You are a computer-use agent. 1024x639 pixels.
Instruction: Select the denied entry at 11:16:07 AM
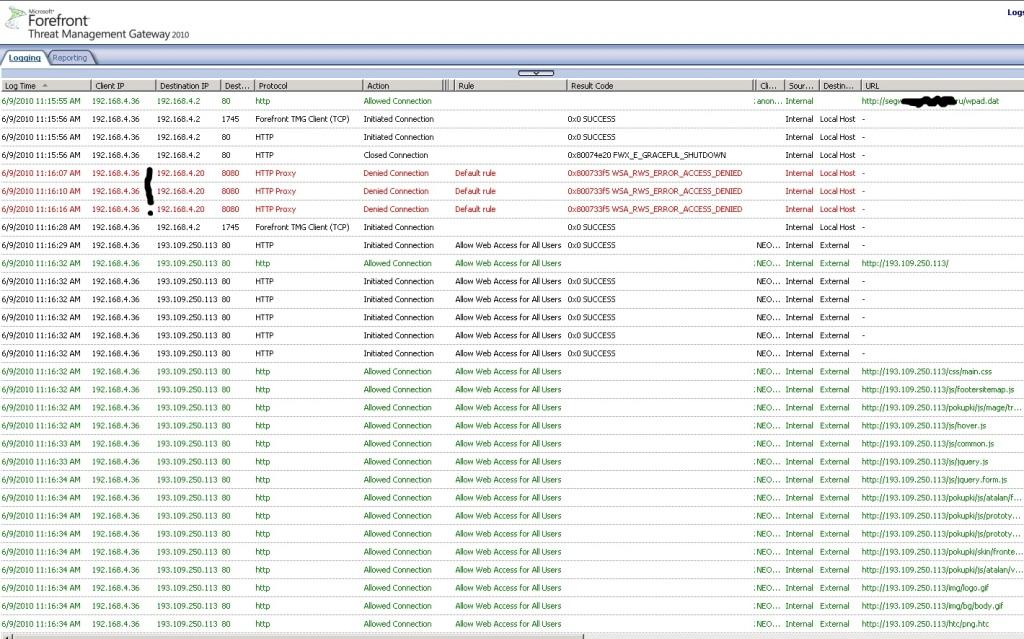pos(512,173)
